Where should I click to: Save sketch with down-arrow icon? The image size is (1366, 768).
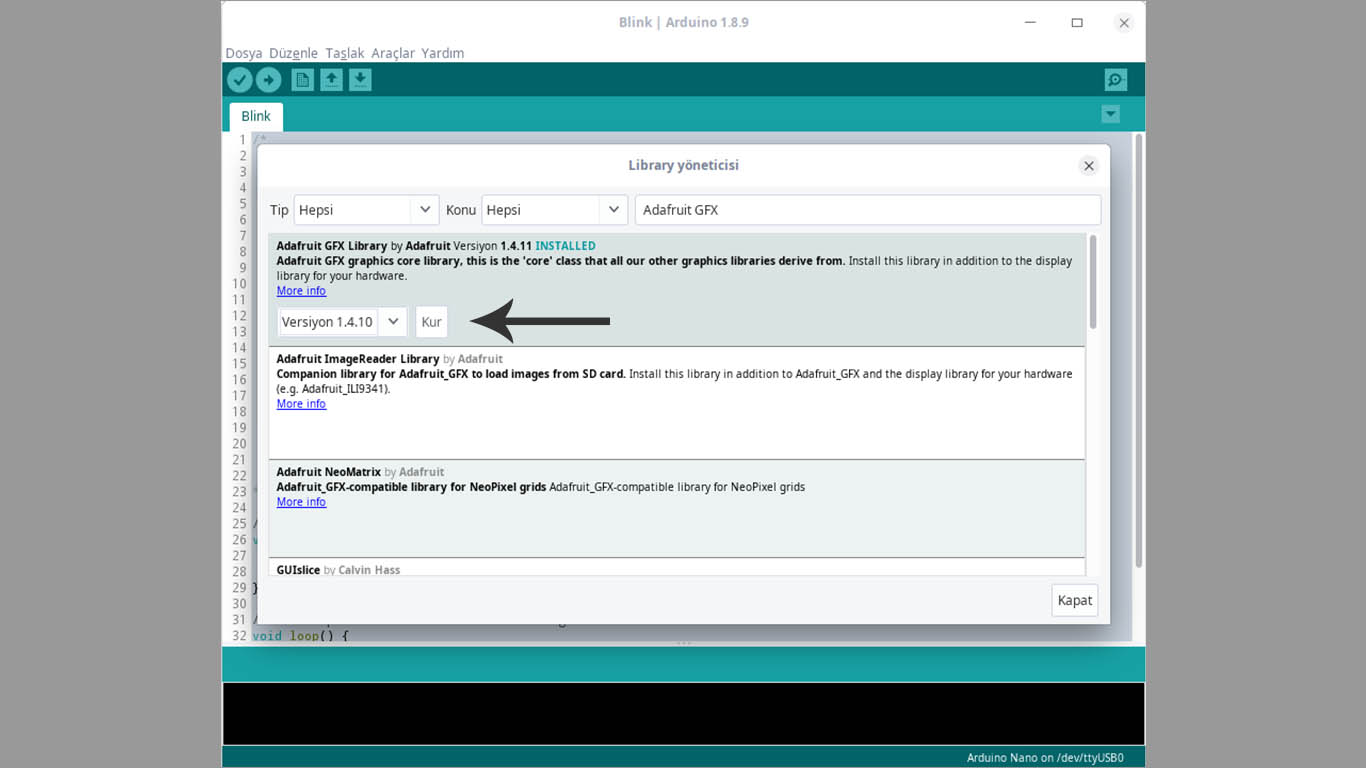coord(361,80)
